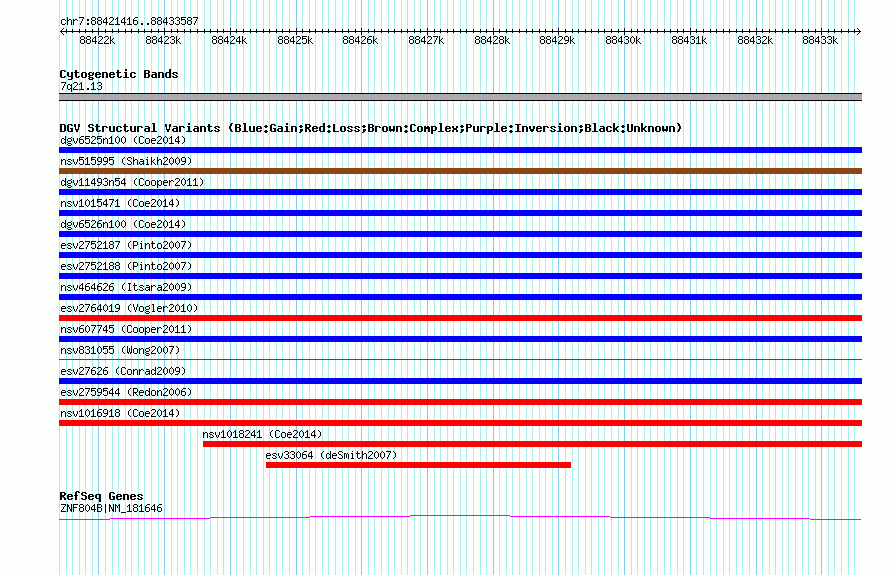
Task: Click the 88425k ruler position
Action: tap(295, 40)
